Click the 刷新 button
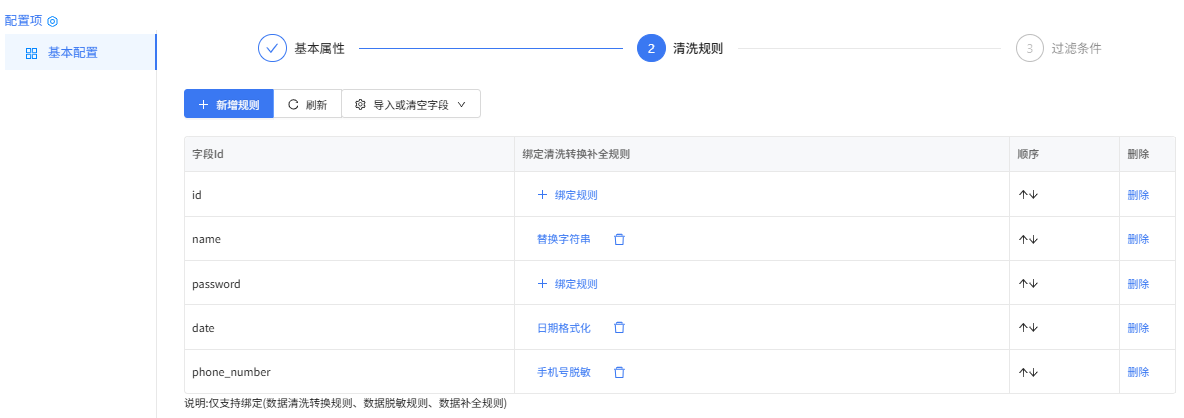This screenshot has height=418, width=1184. coord(307,104)
